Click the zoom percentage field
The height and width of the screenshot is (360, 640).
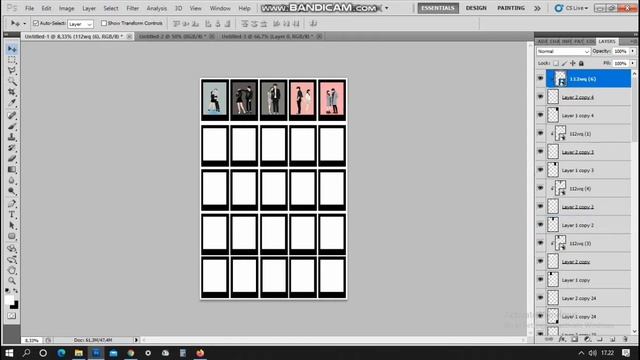(32, 340)
